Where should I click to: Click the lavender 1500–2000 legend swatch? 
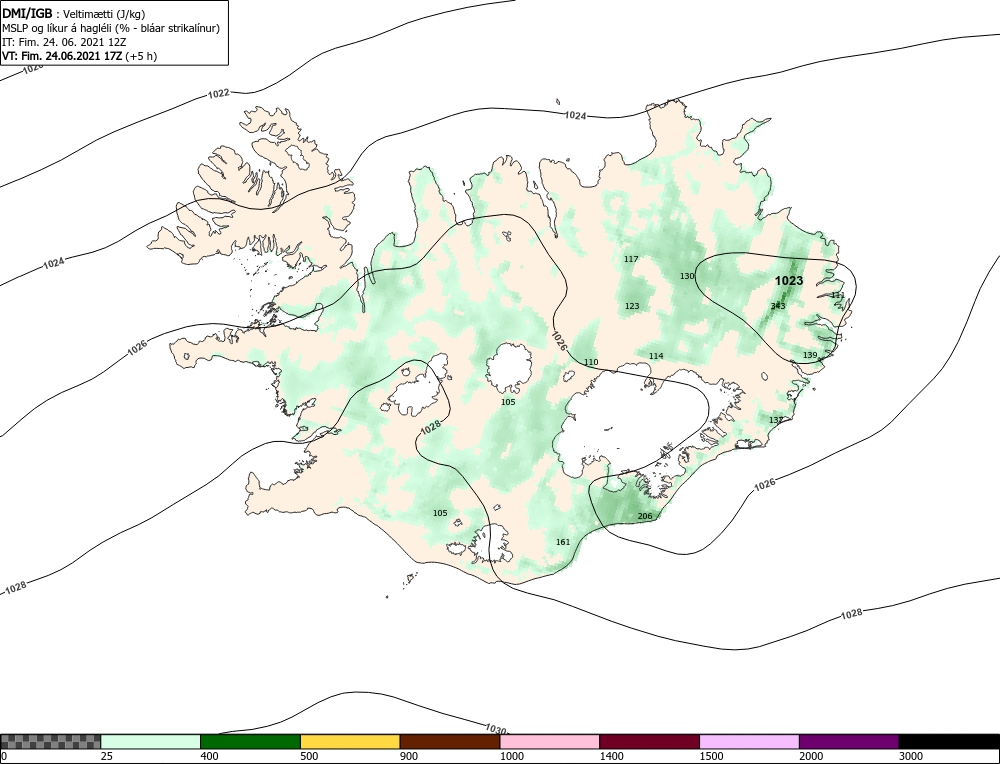(x=749, y=741)
